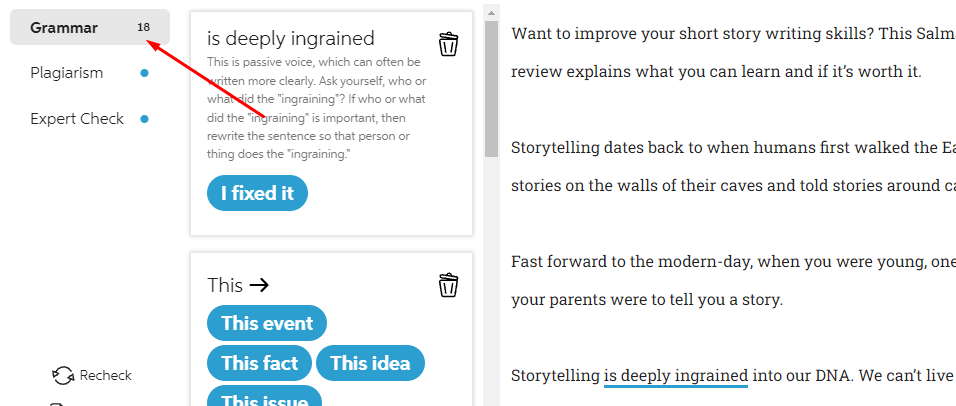This screenshot has height=406, width=956.
Task: Apply the "This fact" suggestion
Action: pos(259,363)
